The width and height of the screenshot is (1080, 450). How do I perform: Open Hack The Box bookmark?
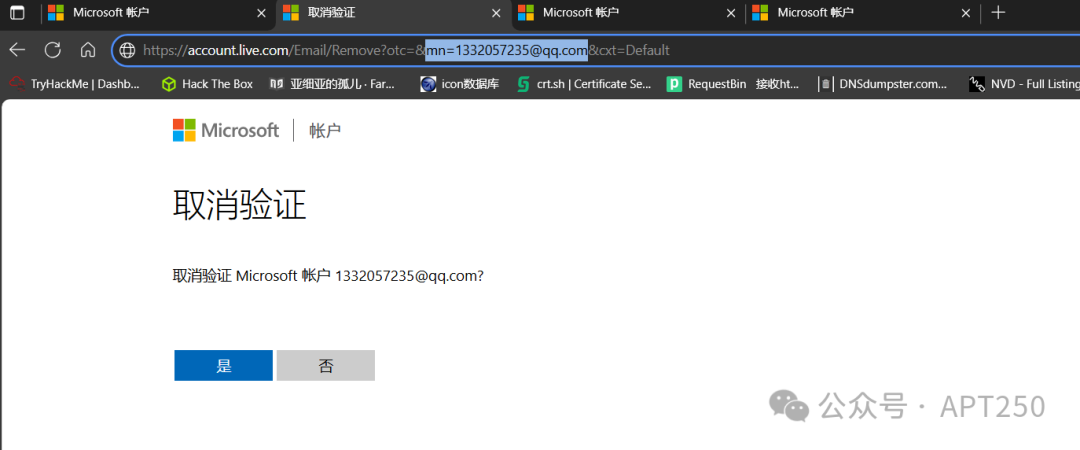(207, 84)
